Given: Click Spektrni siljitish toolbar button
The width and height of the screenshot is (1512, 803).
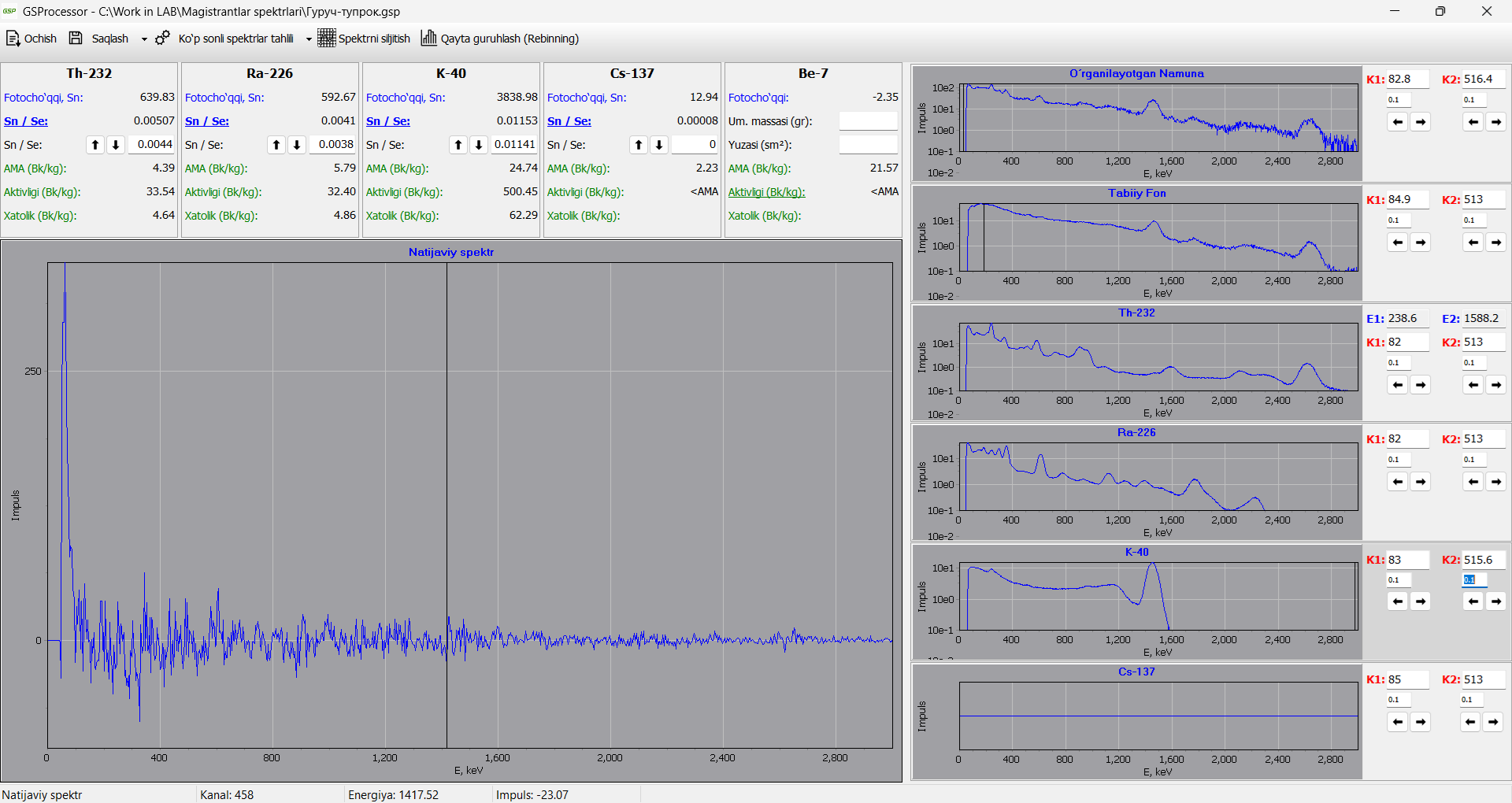Looking at the screenshot, I should tap(364, 39).
